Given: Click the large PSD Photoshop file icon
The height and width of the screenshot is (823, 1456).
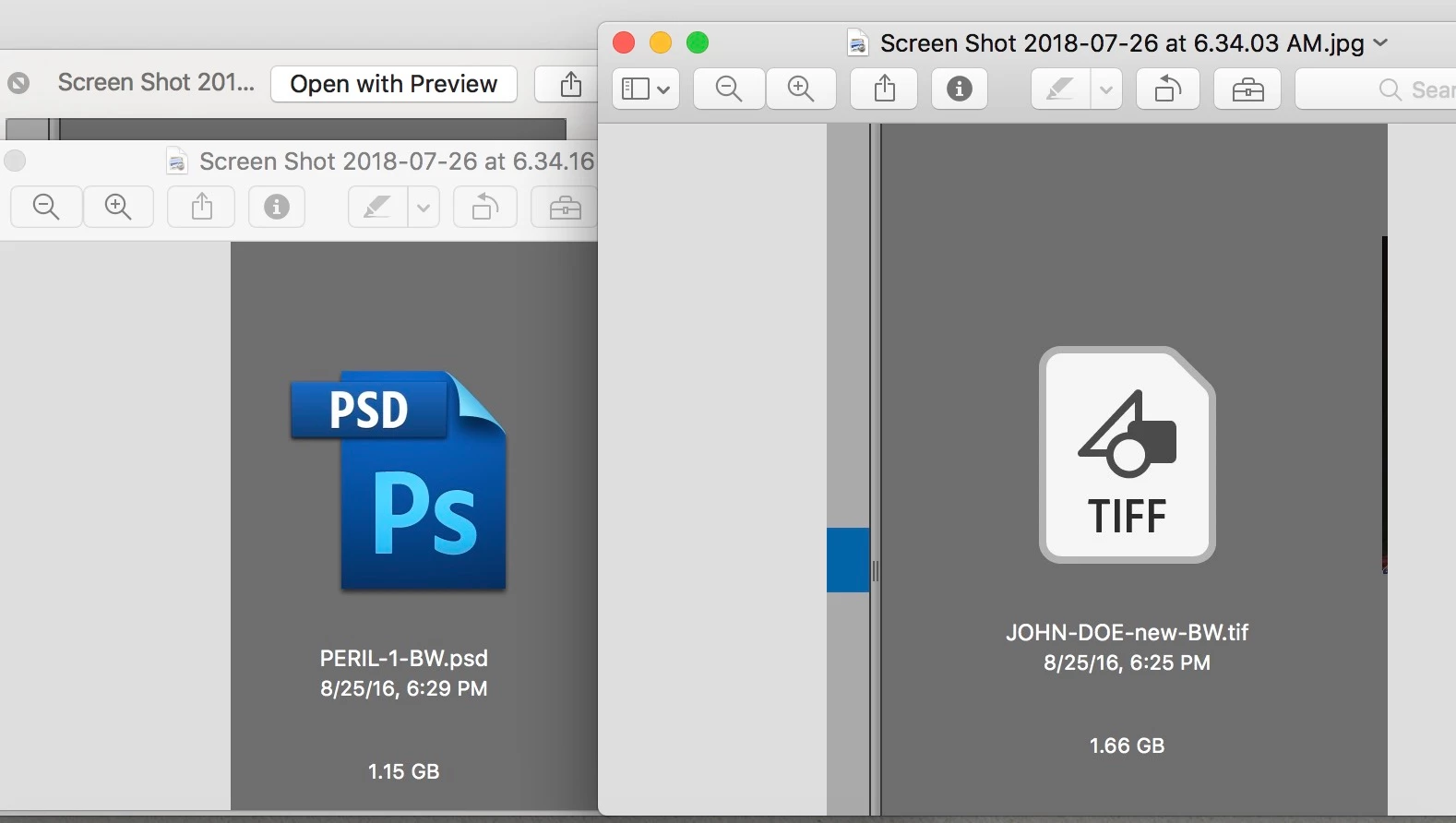Looking at the screenshot, I should (398, 481).
